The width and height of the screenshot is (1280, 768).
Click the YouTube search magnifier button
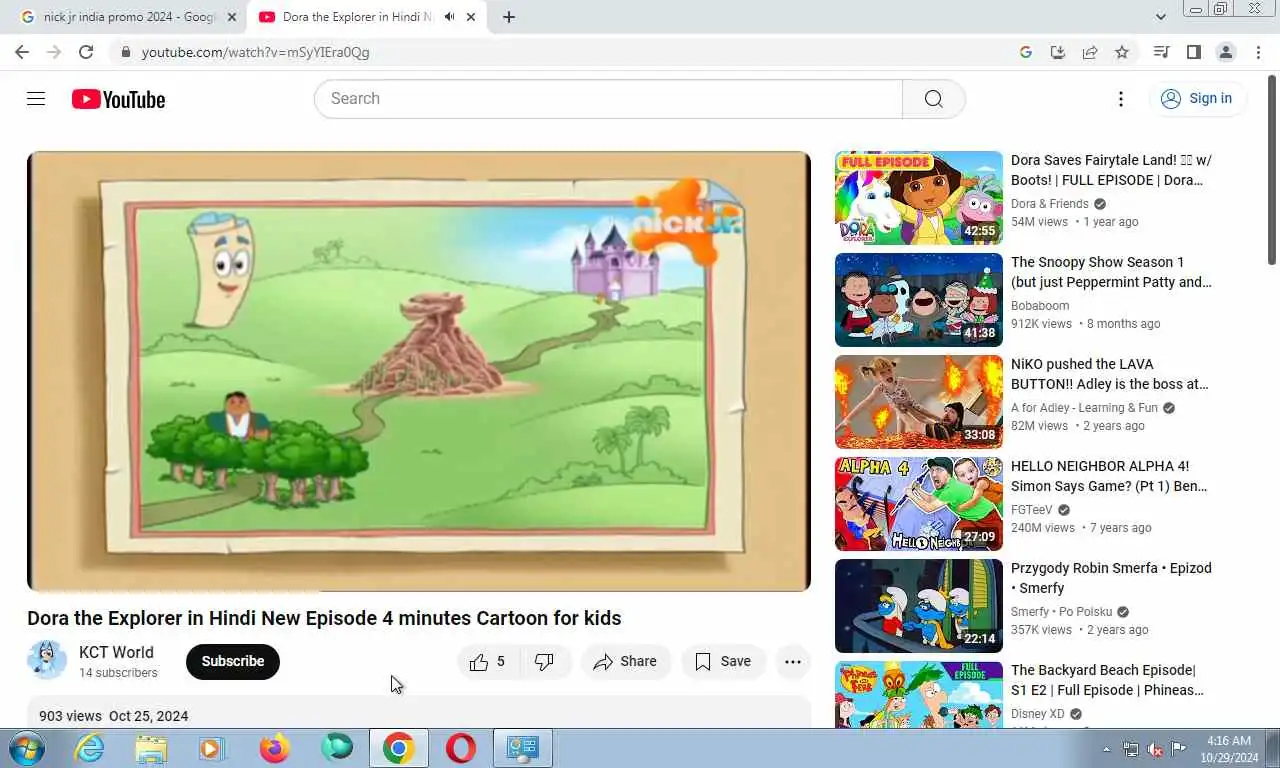[x=933, y=99]
